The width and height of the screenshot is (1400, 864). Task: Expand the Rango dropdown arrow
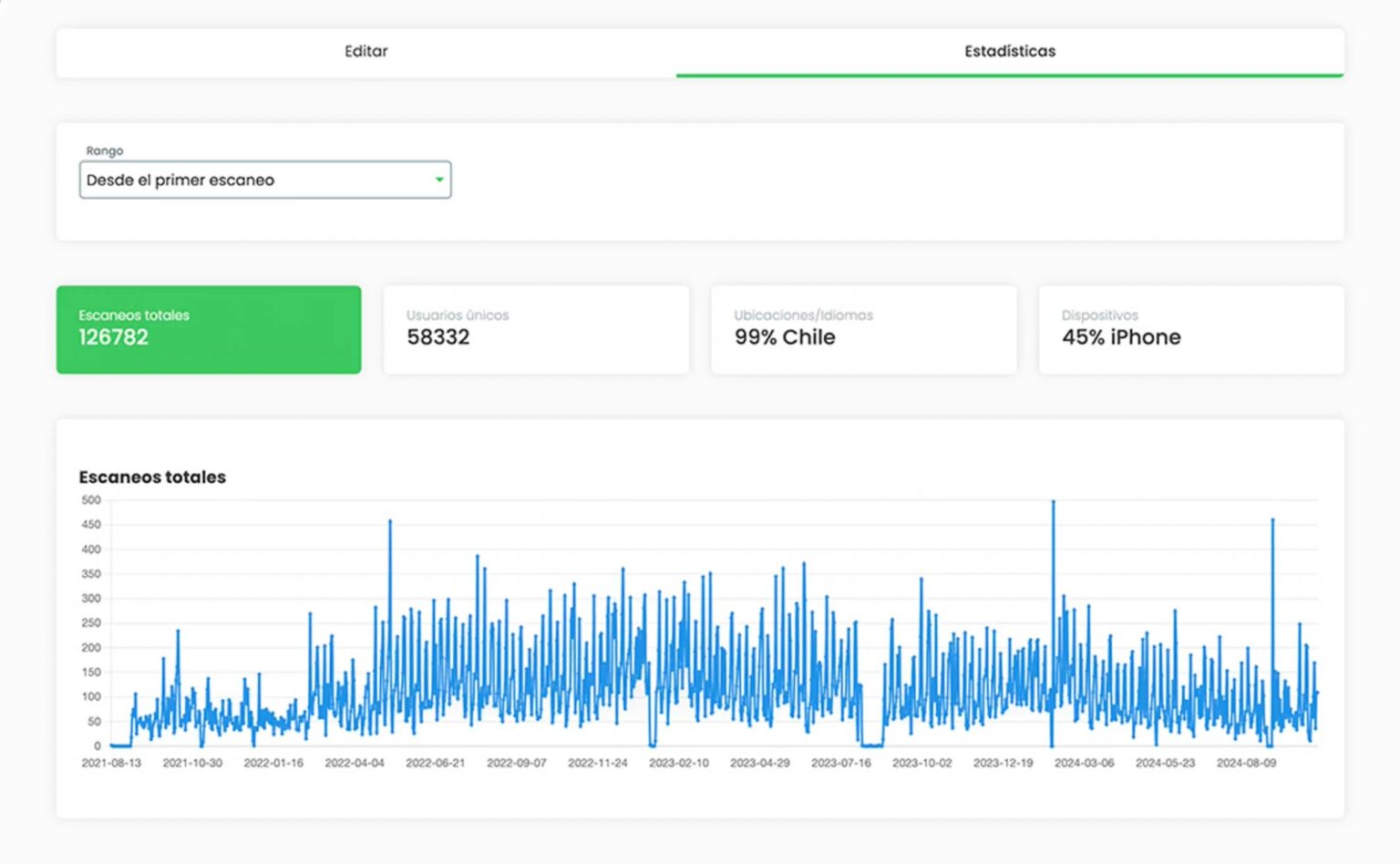[439, 180]
